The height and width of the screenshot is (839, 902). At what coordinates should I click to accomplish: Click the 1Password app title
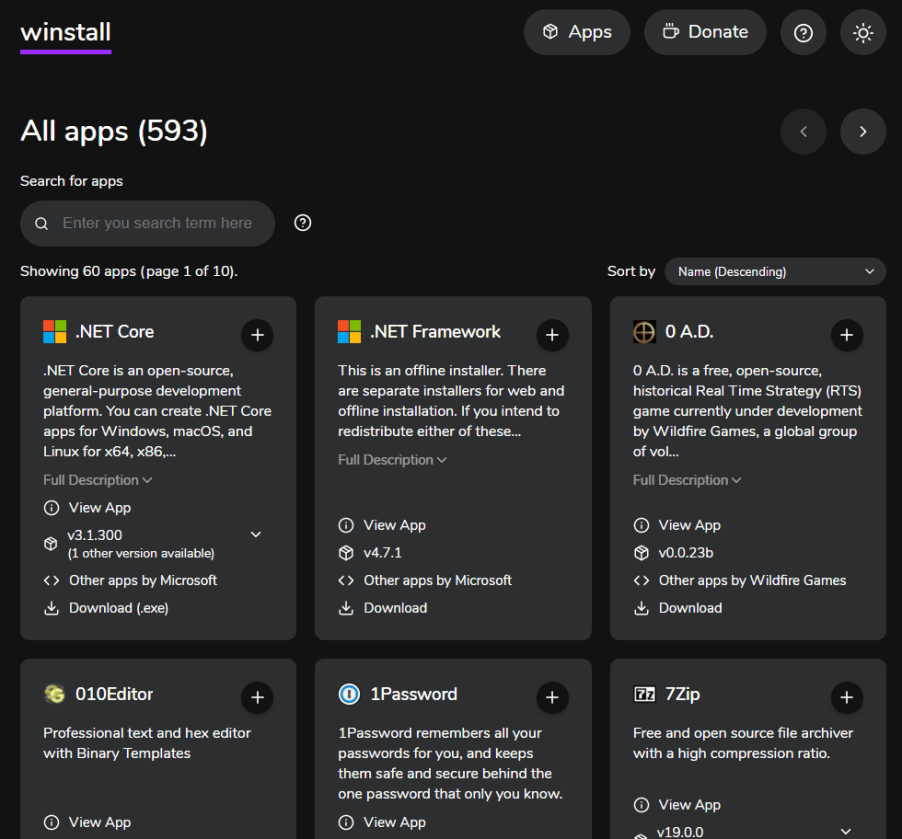pyautogui.click(x=414, y=694)
